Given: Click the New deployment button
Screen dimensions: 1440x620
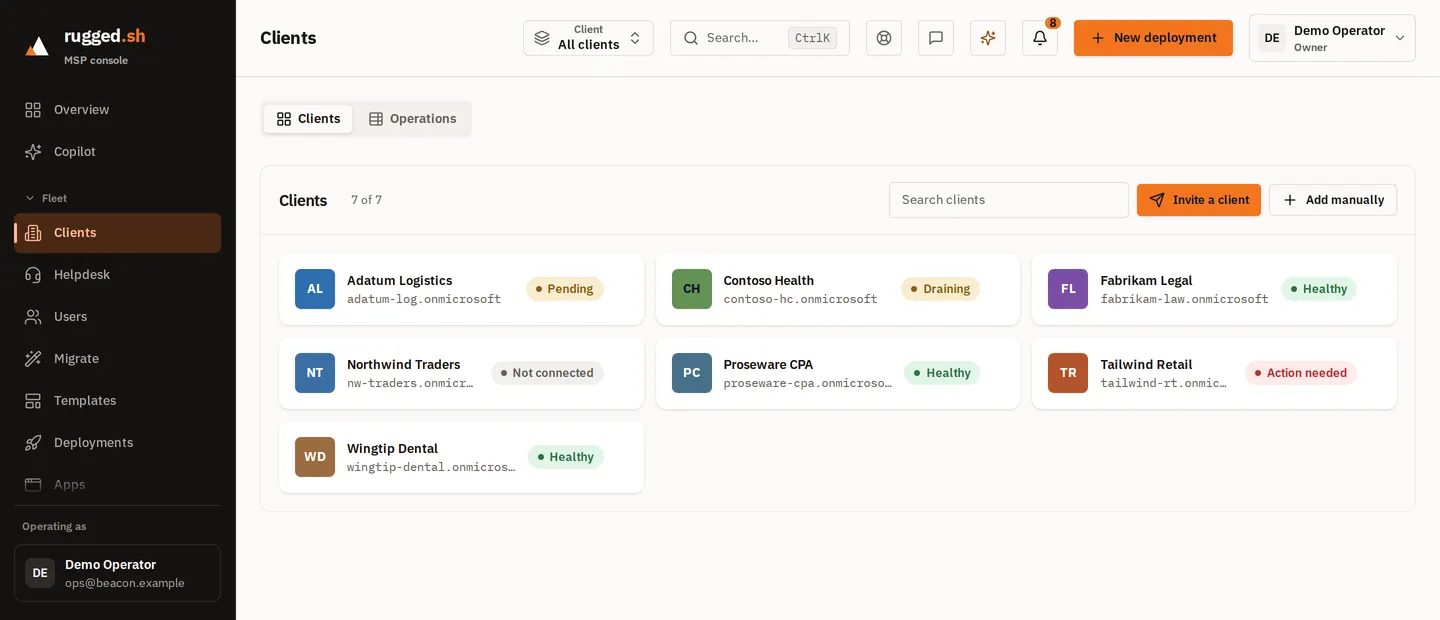Looking at the screenshot, I should coord(1153,38).
